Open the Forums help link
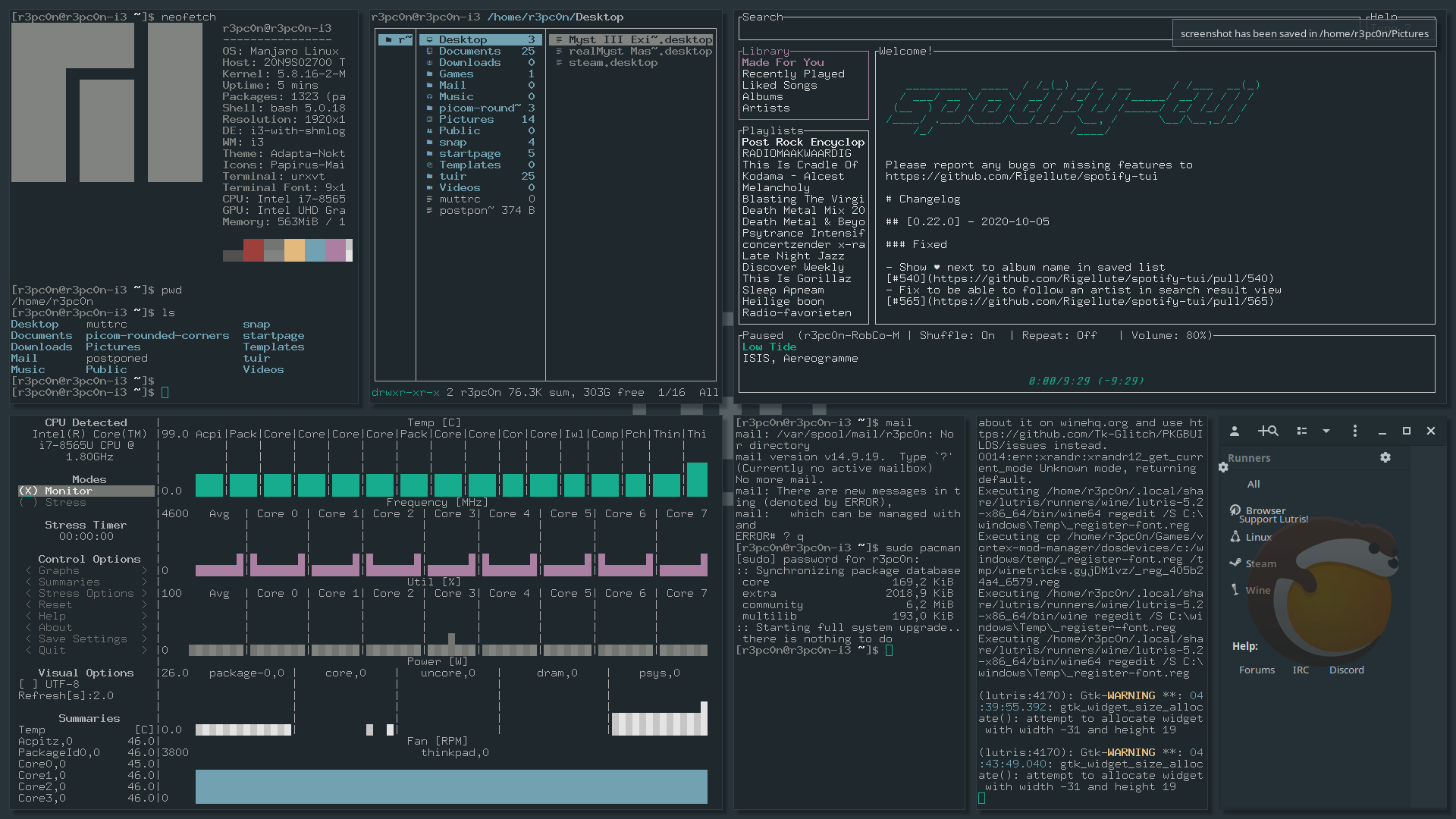 (x=1257, y=670)
